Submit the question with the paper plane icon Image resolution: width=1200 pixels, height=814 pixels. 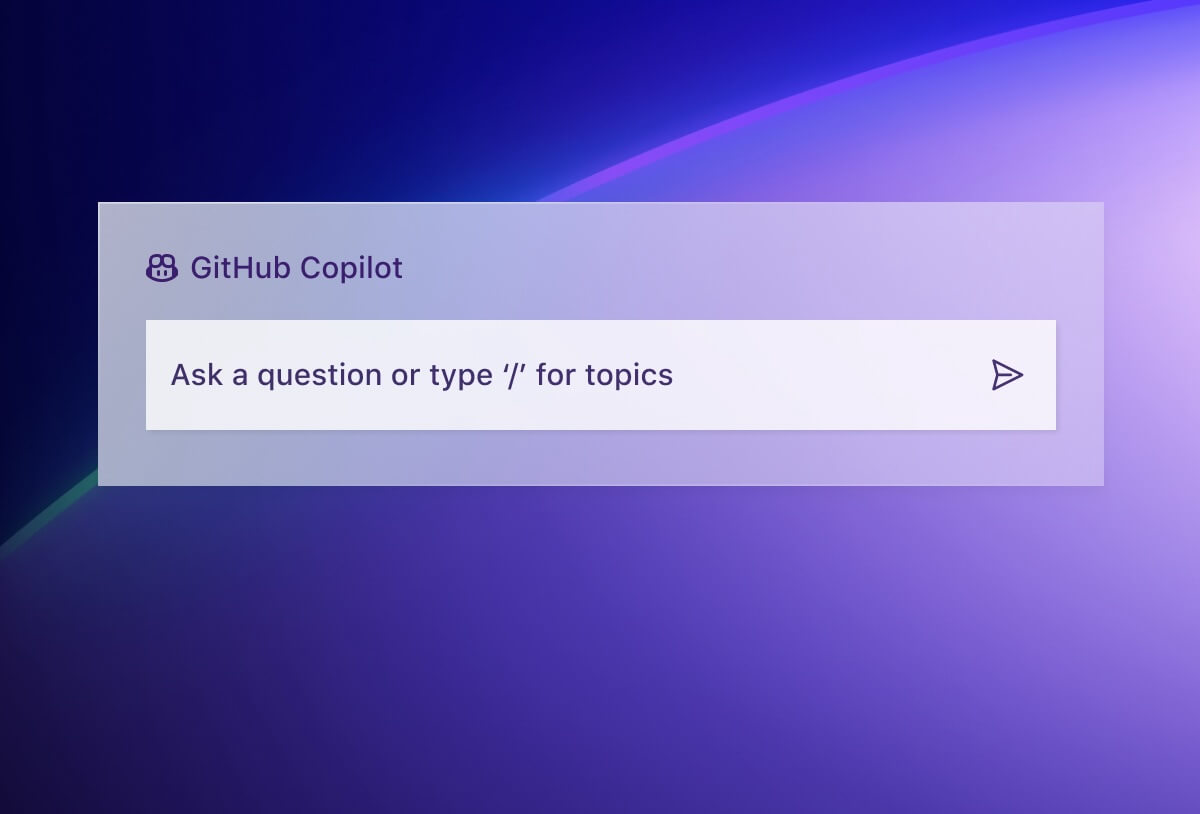click(x=1007, y=375)
